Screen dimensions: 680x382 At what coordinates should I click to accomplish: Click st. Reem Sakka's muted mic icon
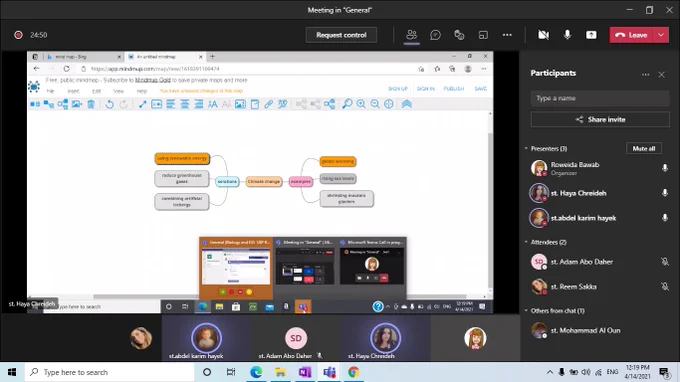click(665, 286)
